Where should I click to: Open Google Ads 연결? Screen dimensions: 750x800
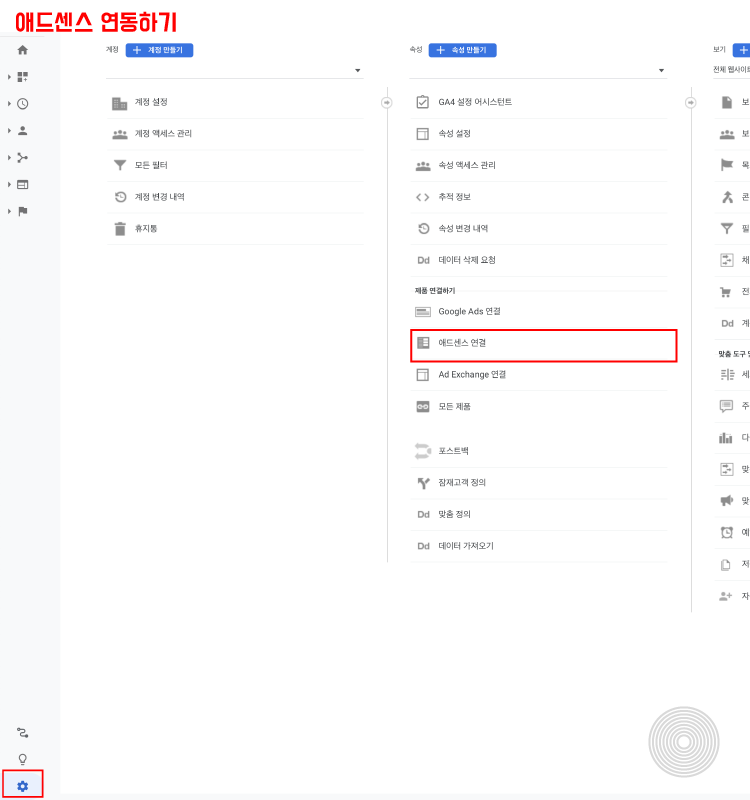click(x=538, y=312)
